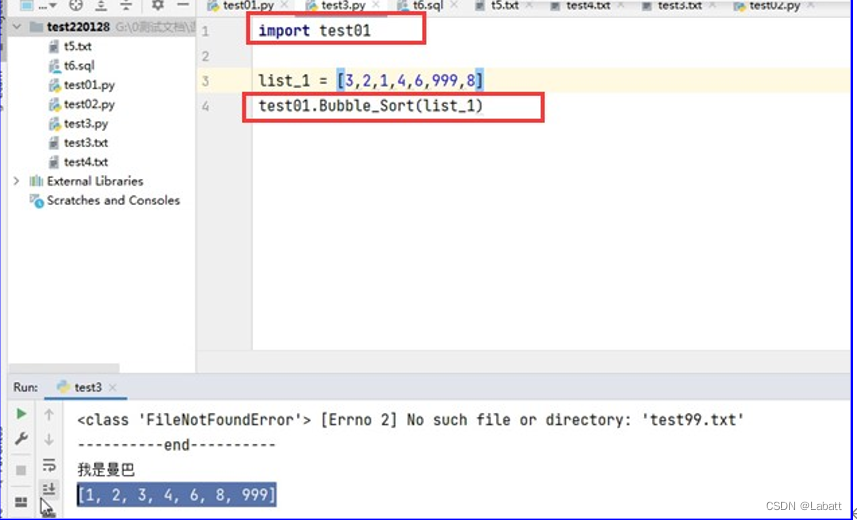The height and width of the screenshot is (520, 857).
Task: Click the down arrow in Run toolbar
Action: click(x=49, y=439)
